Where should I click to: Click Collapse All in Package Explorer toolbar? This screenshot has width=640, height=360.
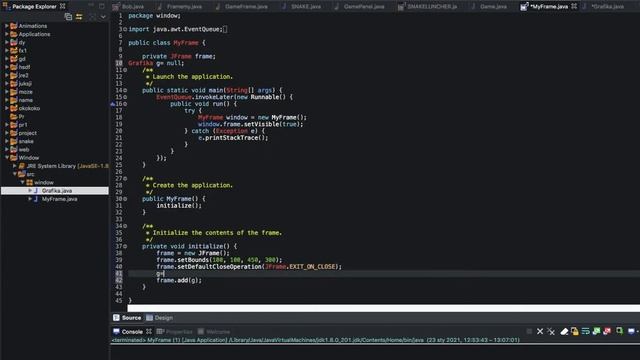pyautogui.click(x=68, y=17)
